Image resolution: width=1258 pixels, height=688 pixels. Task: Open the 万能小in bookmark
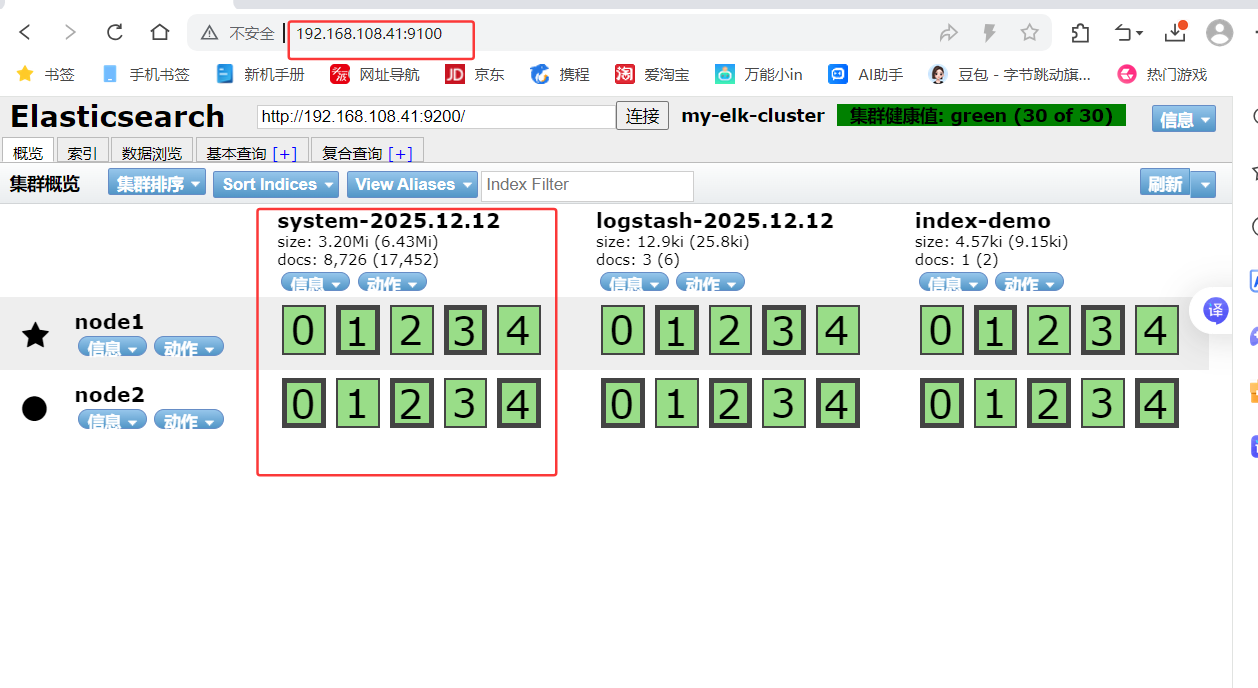coord(759,74)
